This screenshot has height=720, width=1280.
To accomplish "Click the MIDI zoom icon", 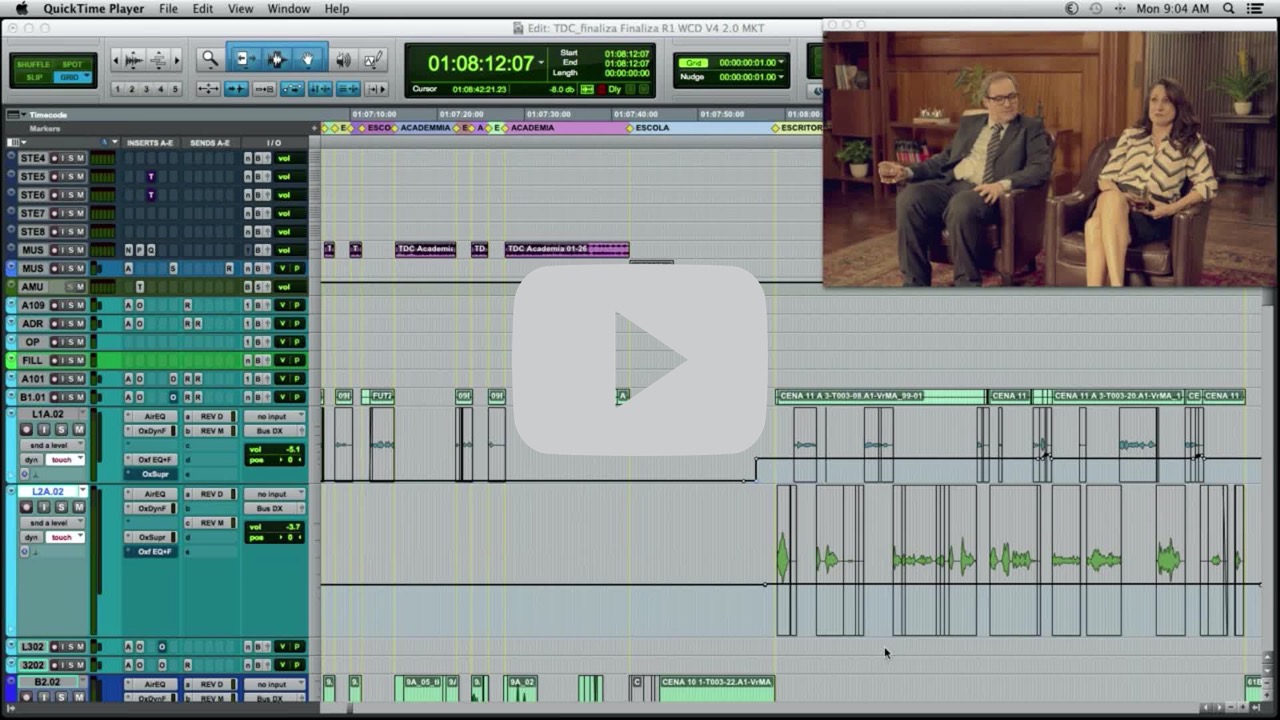I will point(159,60).
